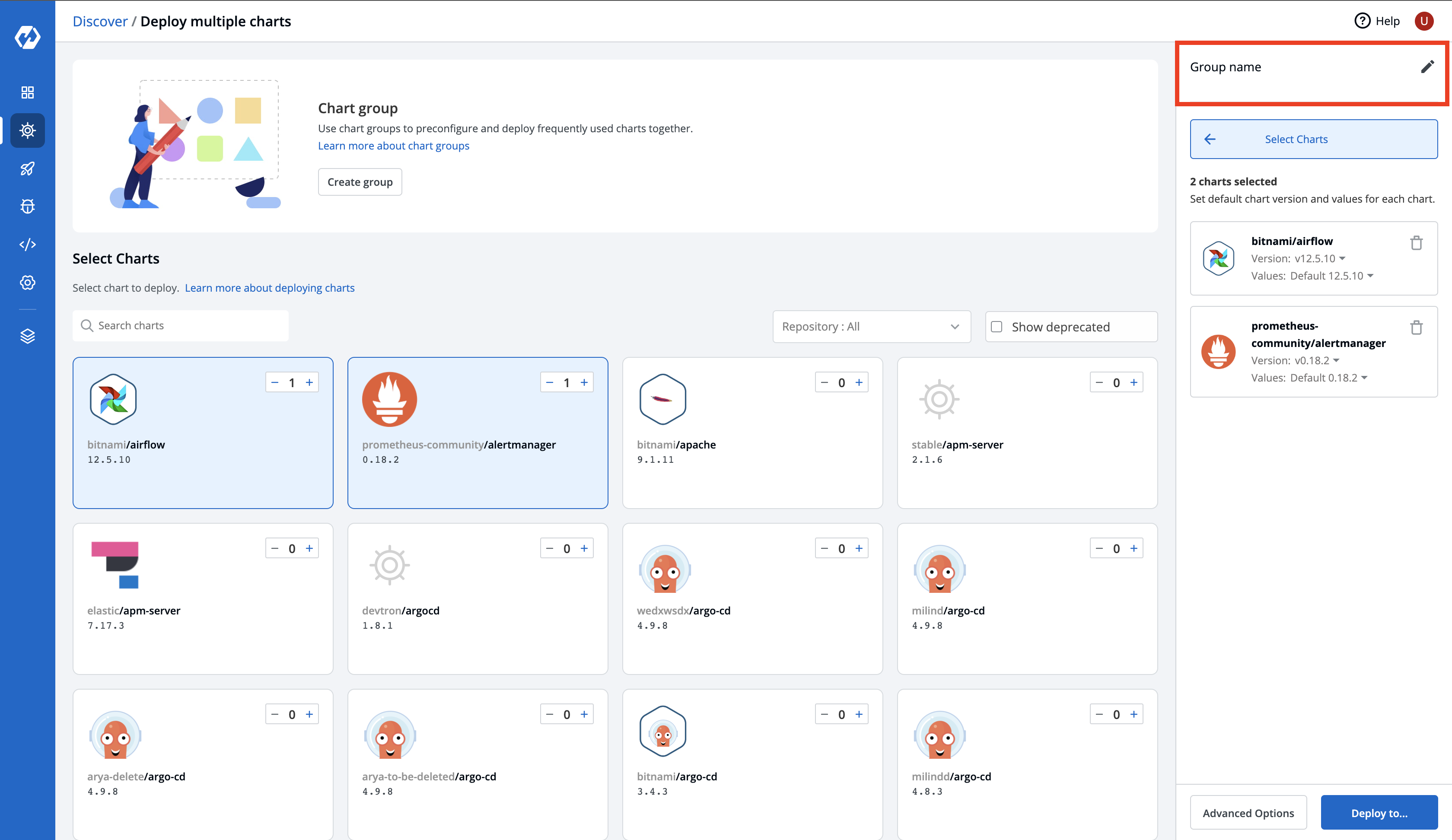Open the rocket Deployment Groups sidebar icon
The image size is (1452, 840).
(x=27, y=168)
